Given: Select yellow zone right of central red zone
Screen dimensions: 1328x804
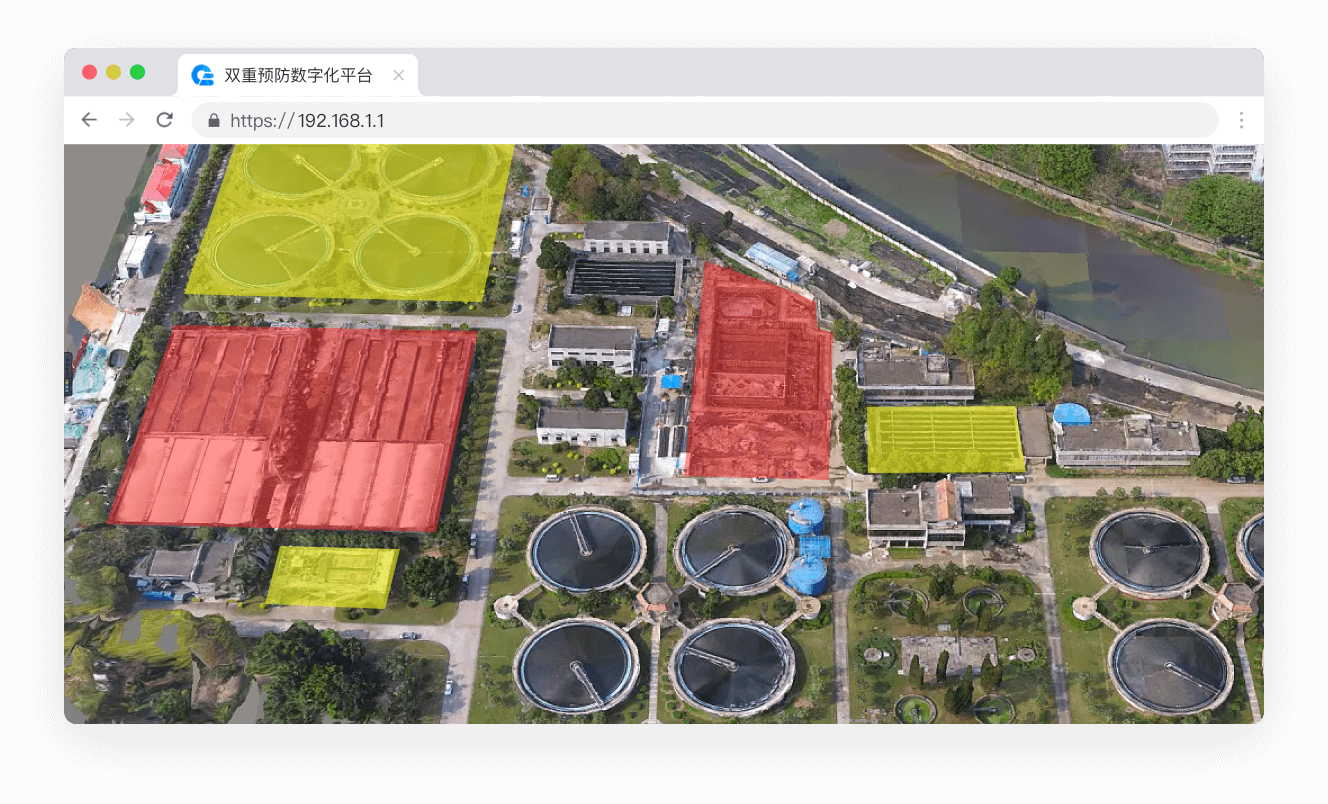Looking at the screenshot, I should point(945,439).
